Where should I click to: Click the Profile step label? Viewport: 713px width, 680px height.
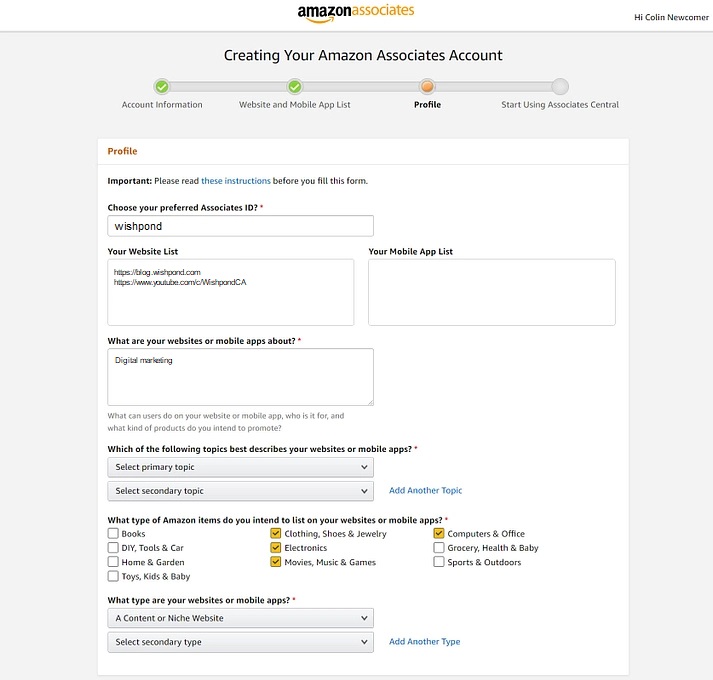[x=427, y=105]
